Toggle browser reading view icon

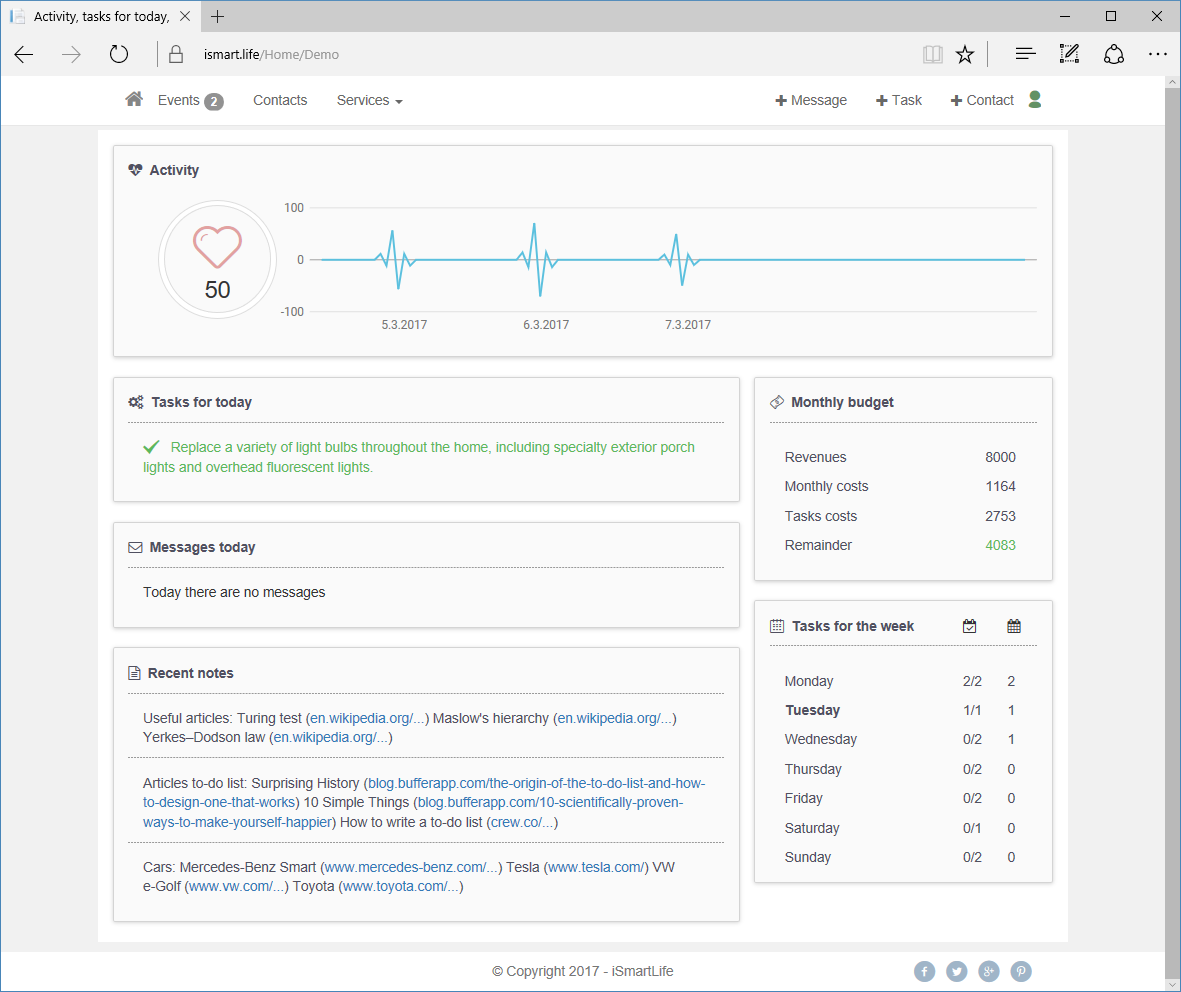coord(932,54)
